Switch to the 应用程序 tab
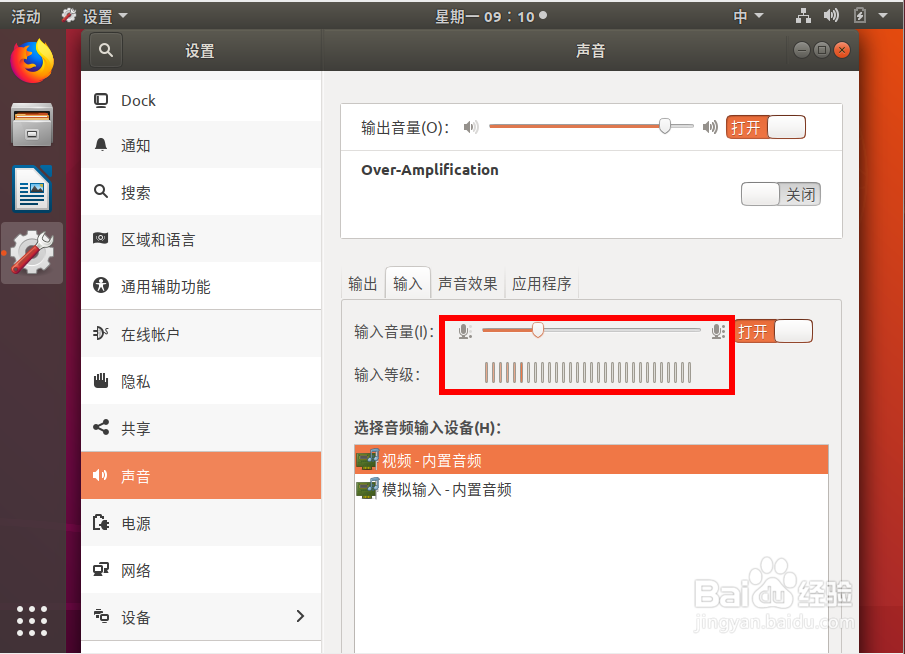The width and height of the screenshot is (905, 654). [x=541, y=283]
